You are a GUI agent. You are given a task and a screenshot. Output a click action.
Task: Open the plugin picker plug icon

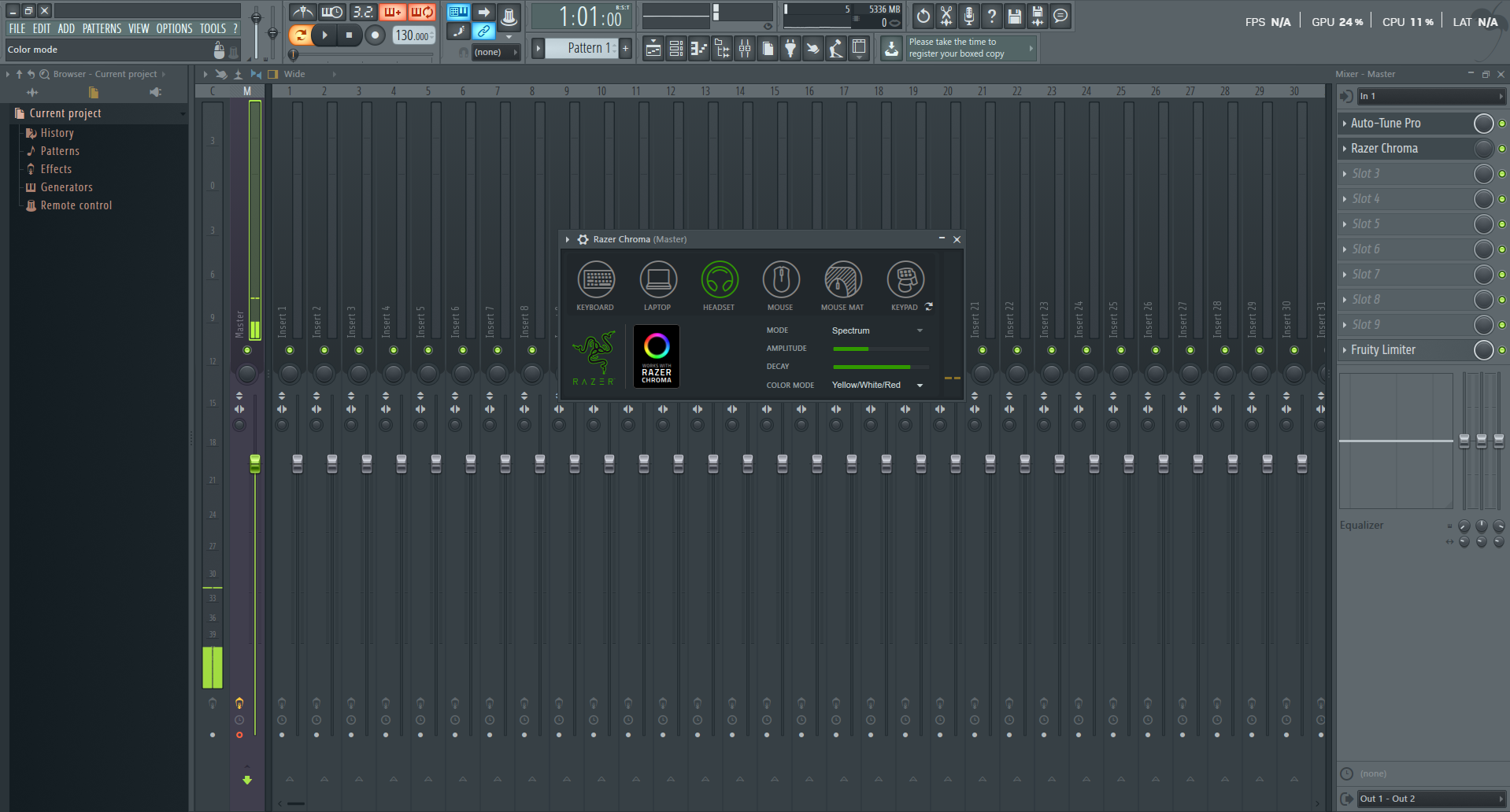click(790, 49)
